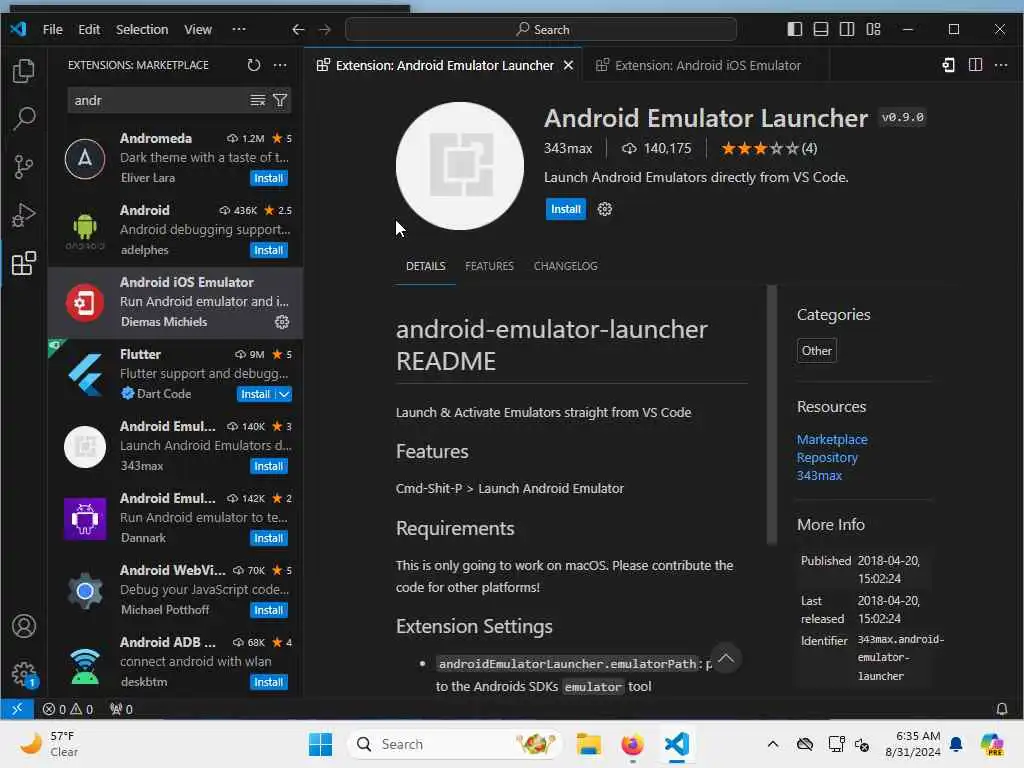Install the Andromeda theme extension
Image resolution: width=1024 pixels, height=768 pixels.
(268, 178)
